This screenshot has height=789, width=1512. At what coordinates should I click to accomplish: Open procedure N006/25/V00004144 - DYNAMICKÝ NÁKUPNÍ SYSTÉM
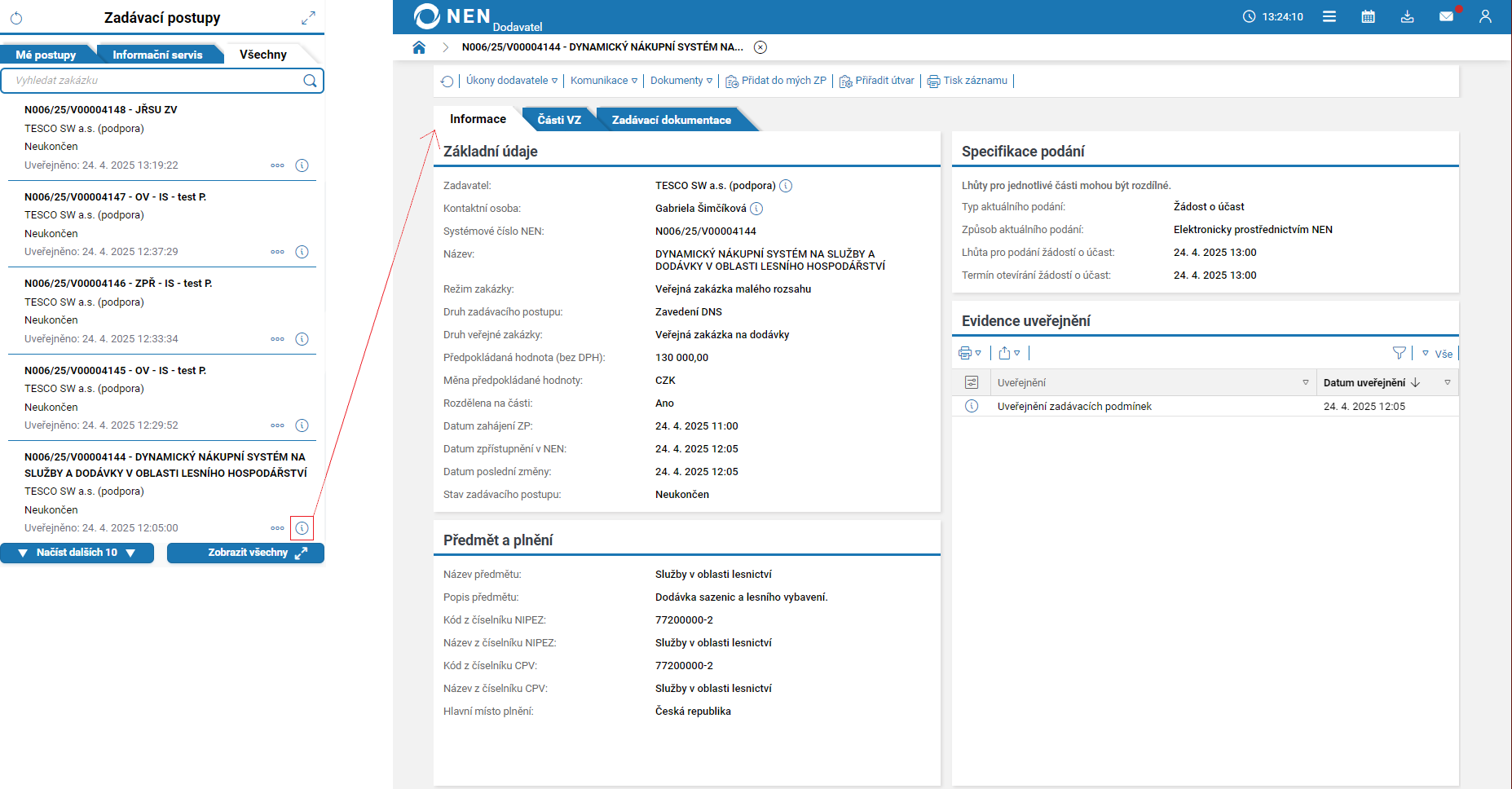[x=165, y=465]
